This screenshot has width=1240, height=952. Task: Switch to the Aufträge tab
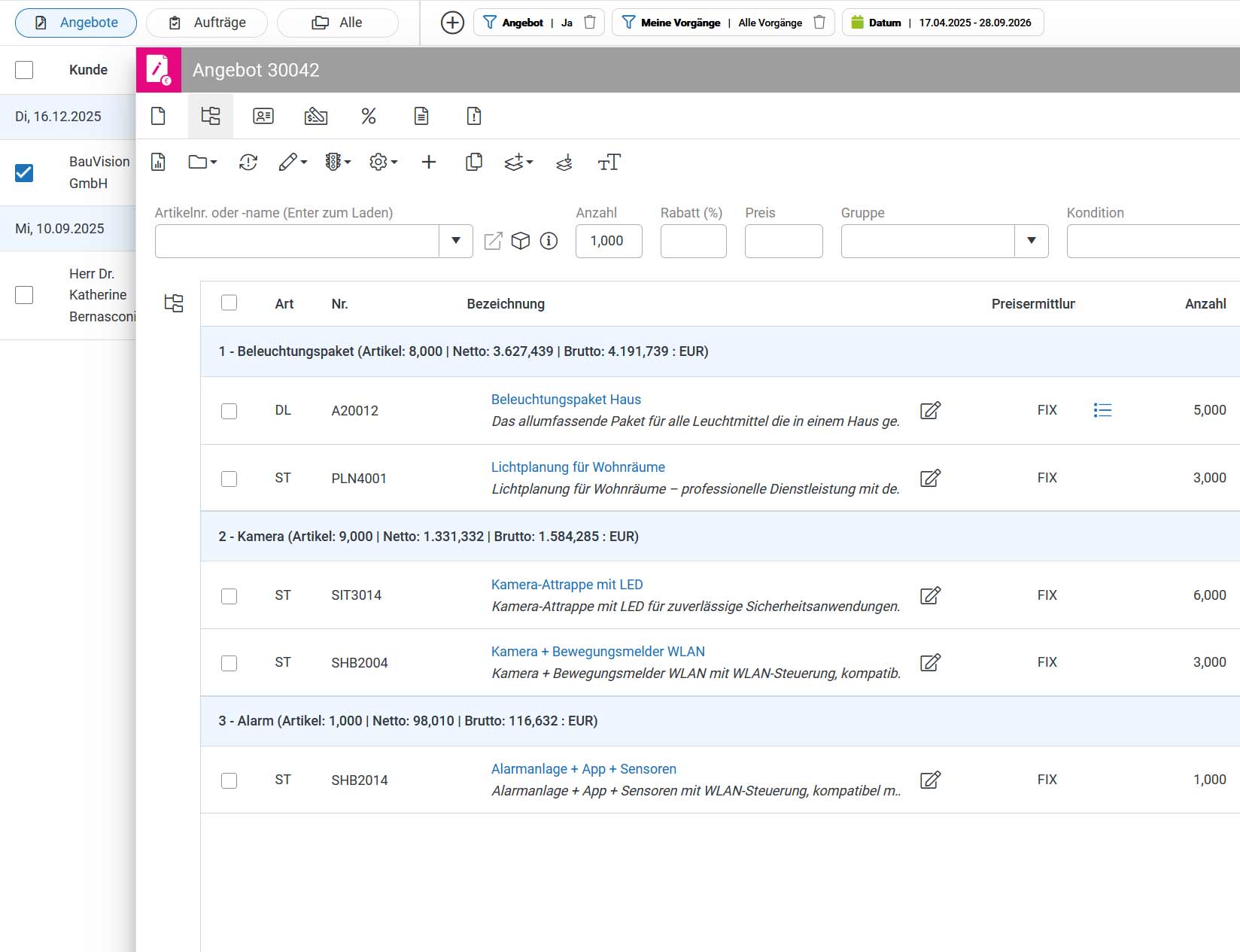point(207,23)
